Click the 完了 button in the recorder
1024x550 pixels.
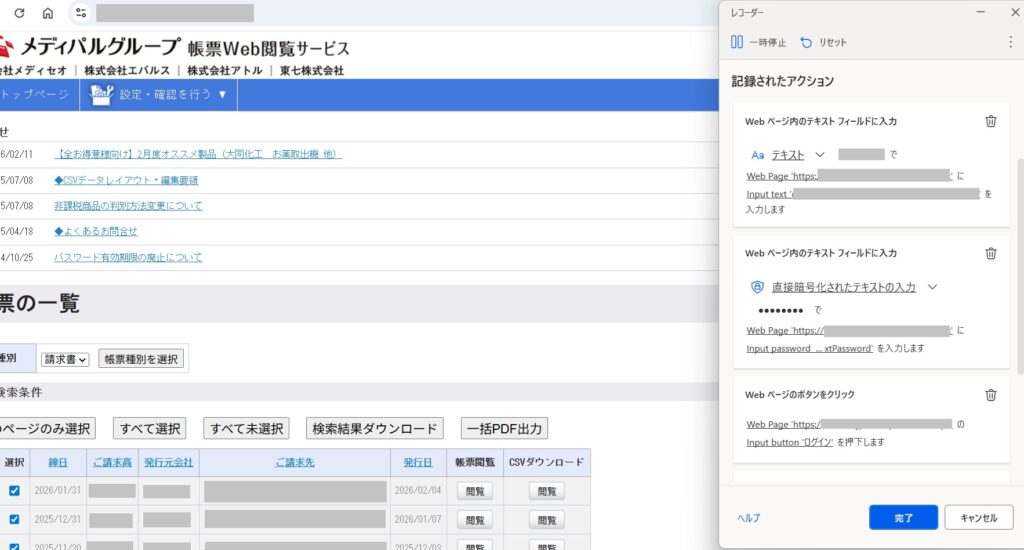(903, 518)
